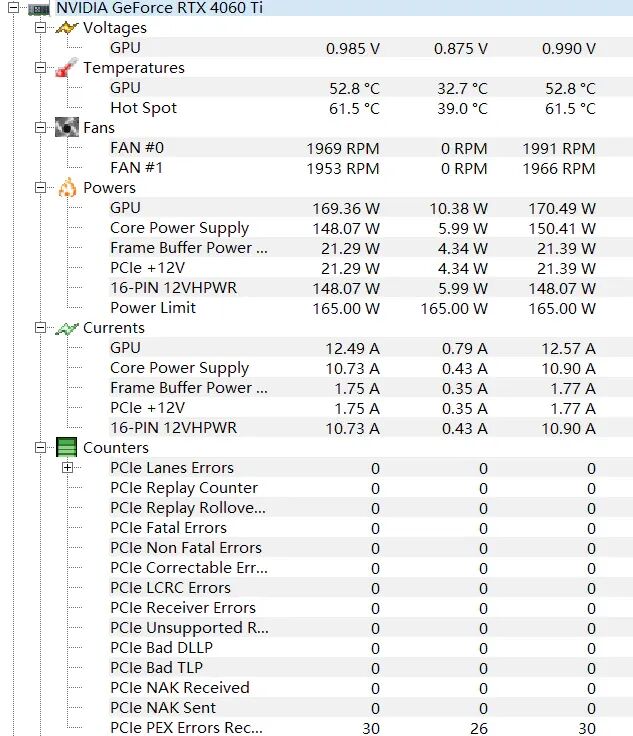
Task: Collapse the Fans section
Action: click(x=40, y=127)
